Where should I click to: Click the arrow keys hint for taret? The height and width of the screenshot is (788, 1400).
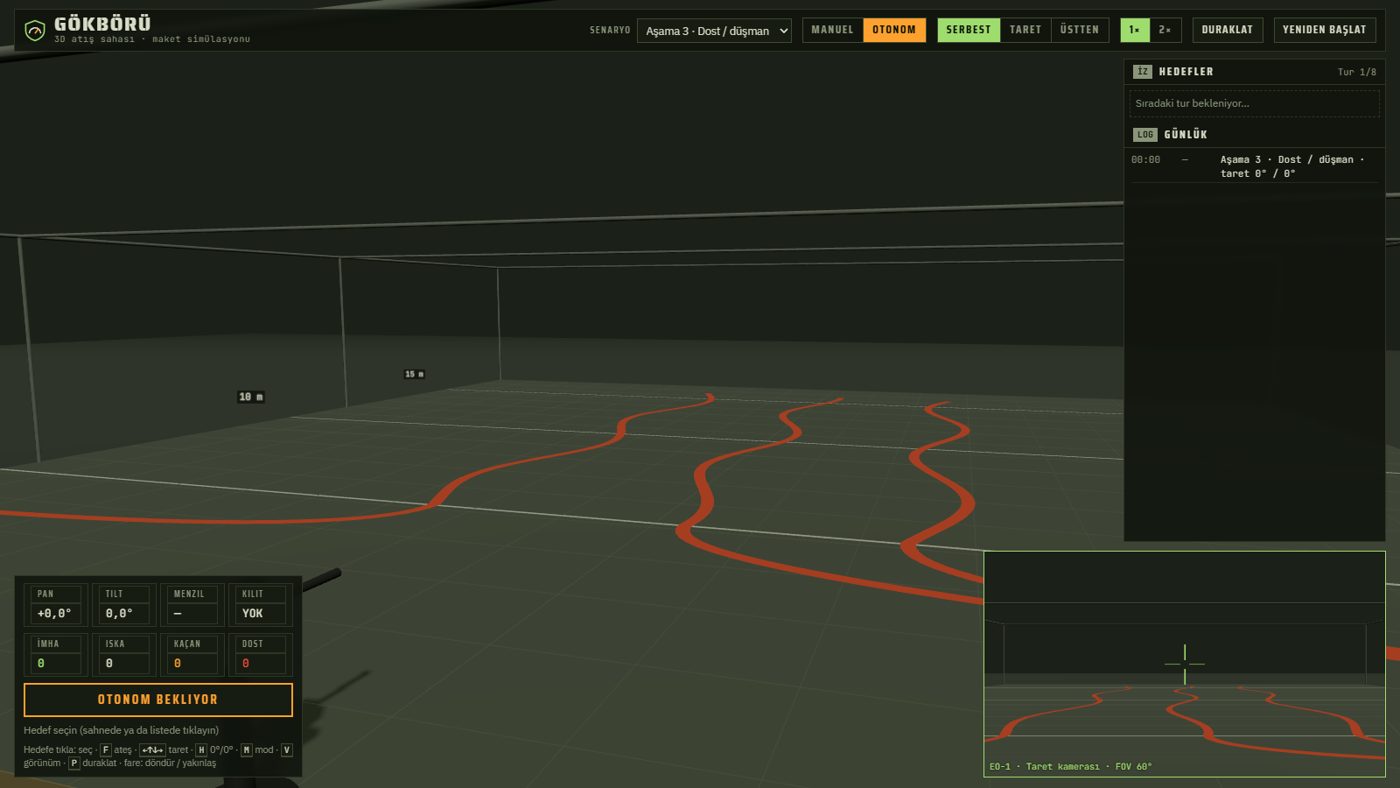pos(152,750)
